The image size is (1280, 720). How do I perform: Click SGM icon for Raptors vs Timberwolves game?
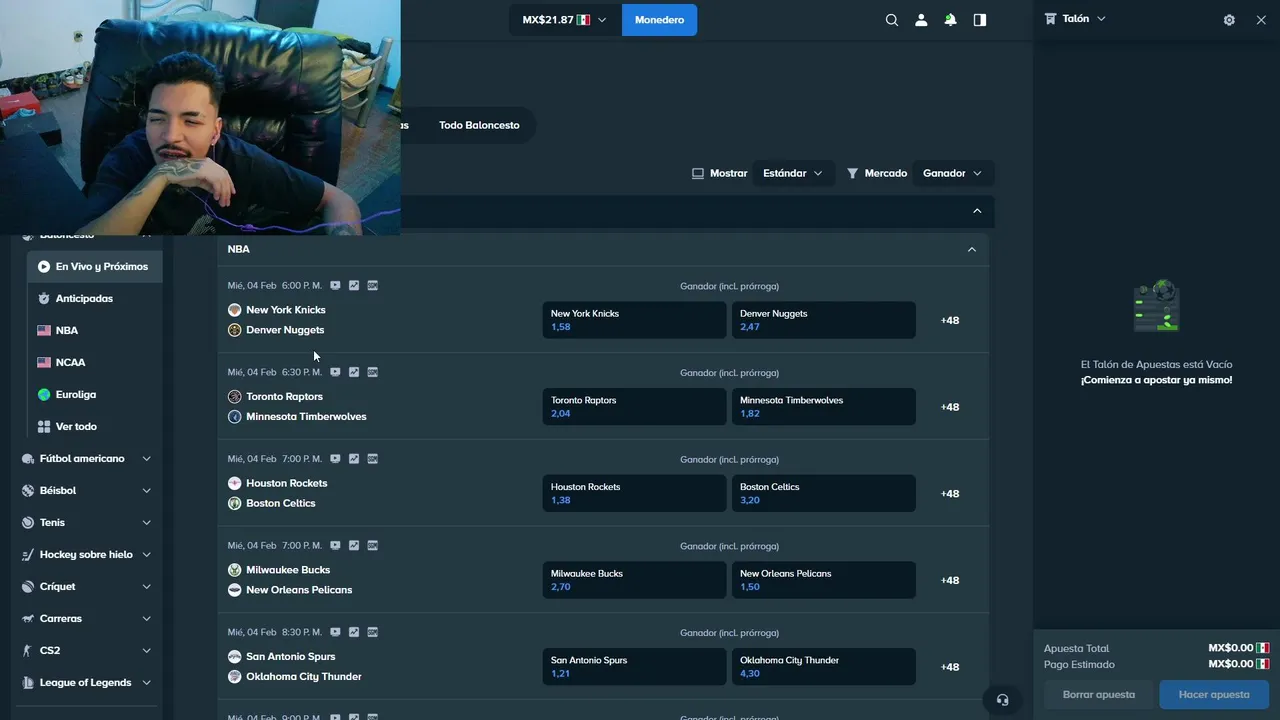[x=373, y=372]
